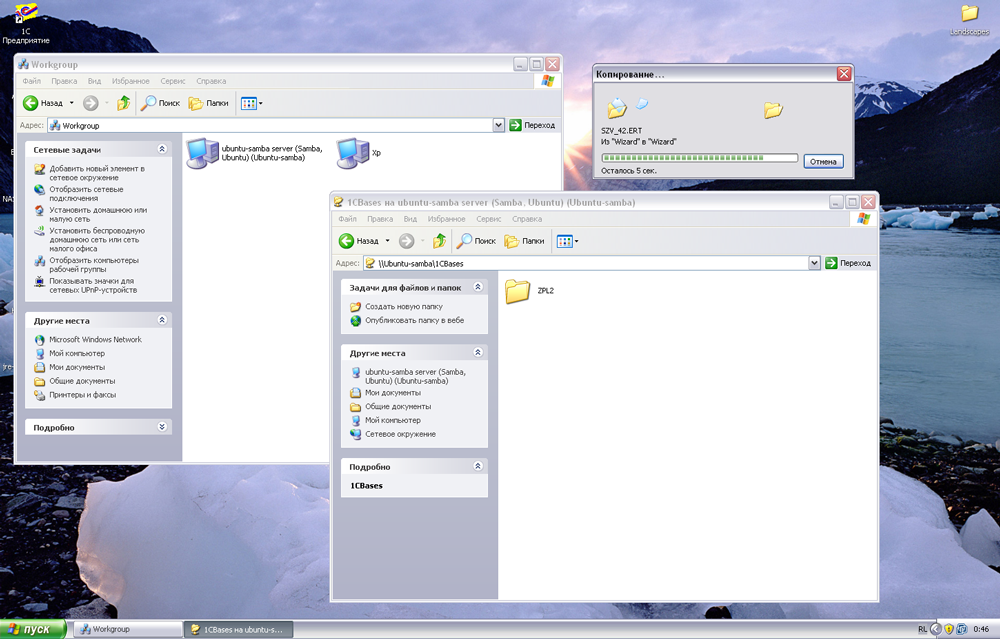Switch to 1CBases taskbar button
The height and width of the screenshot is (639, 1000).
coord(239,629)
